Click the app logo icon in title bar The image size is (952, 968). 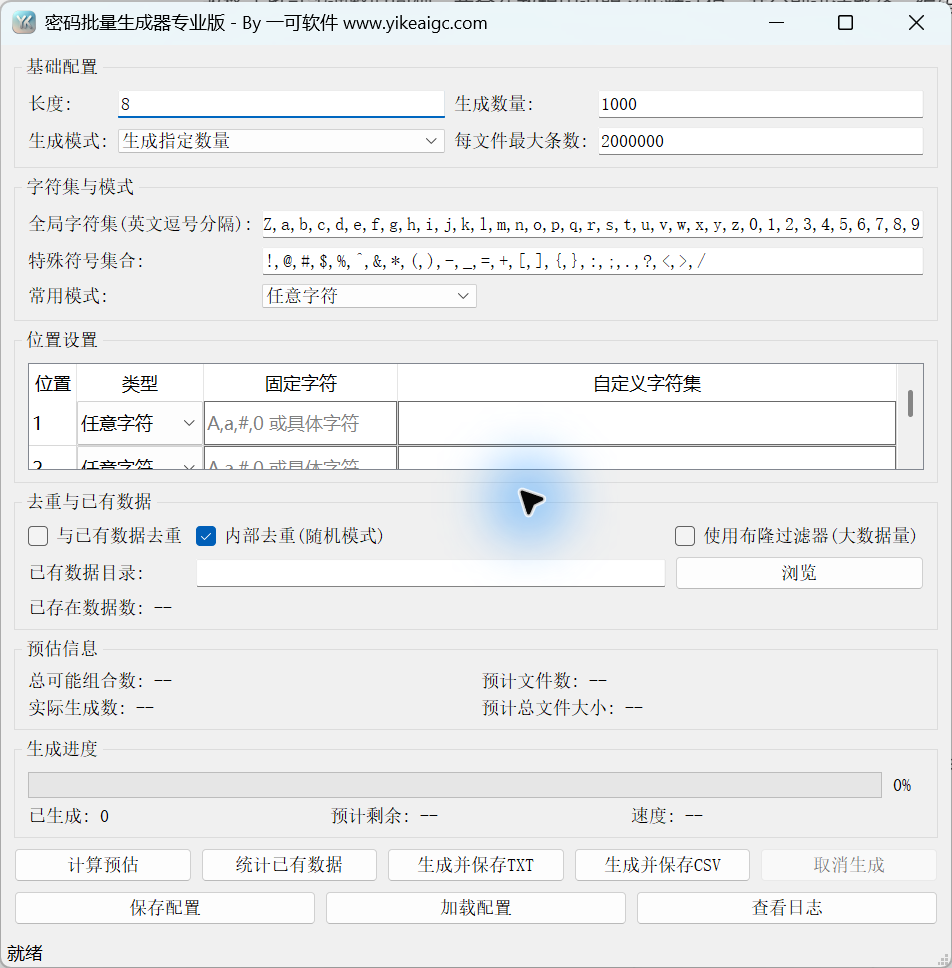pos(23,23)
